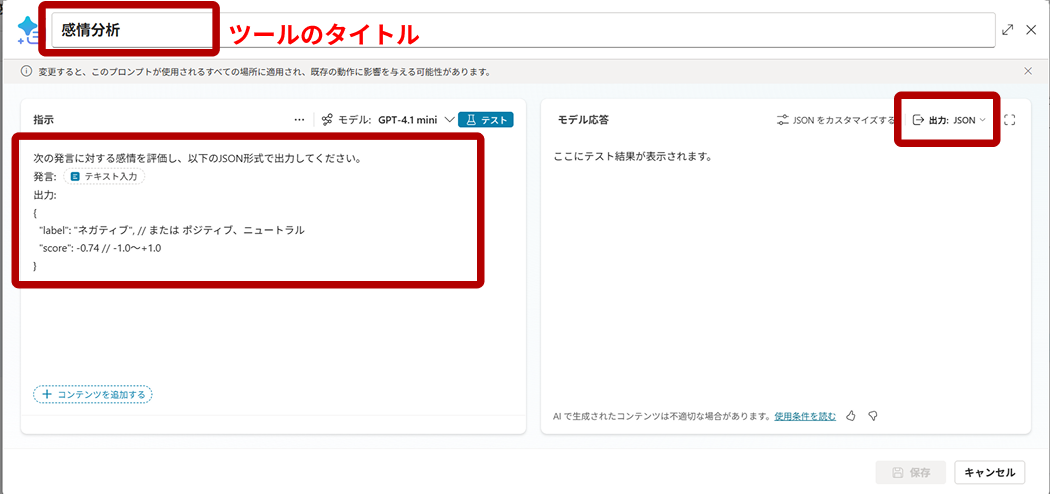The width and height of the screenshot is (1050, 494).
Task: Open JSON をカスタマイズする settings
Action: pos(835,120)
